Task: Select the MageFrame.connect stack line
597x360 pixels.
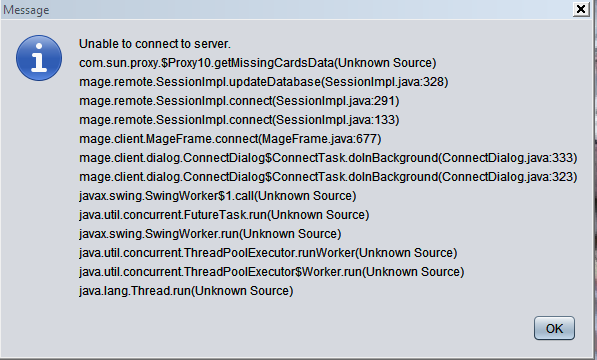Action: coord(230,139)
